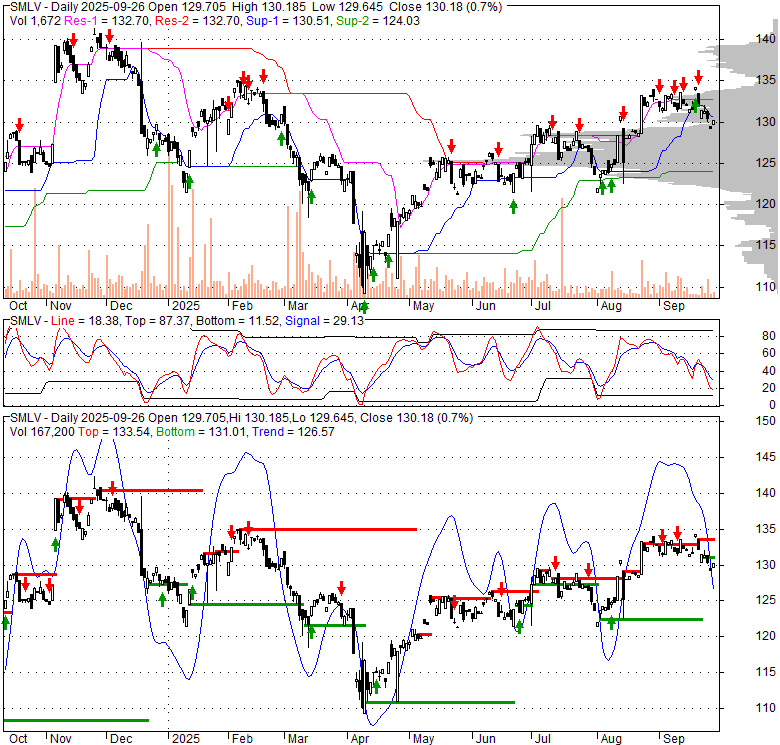Select the Sup-1 = 130.51 label
This screenshot has height=745, width=780.
[289, 21]
